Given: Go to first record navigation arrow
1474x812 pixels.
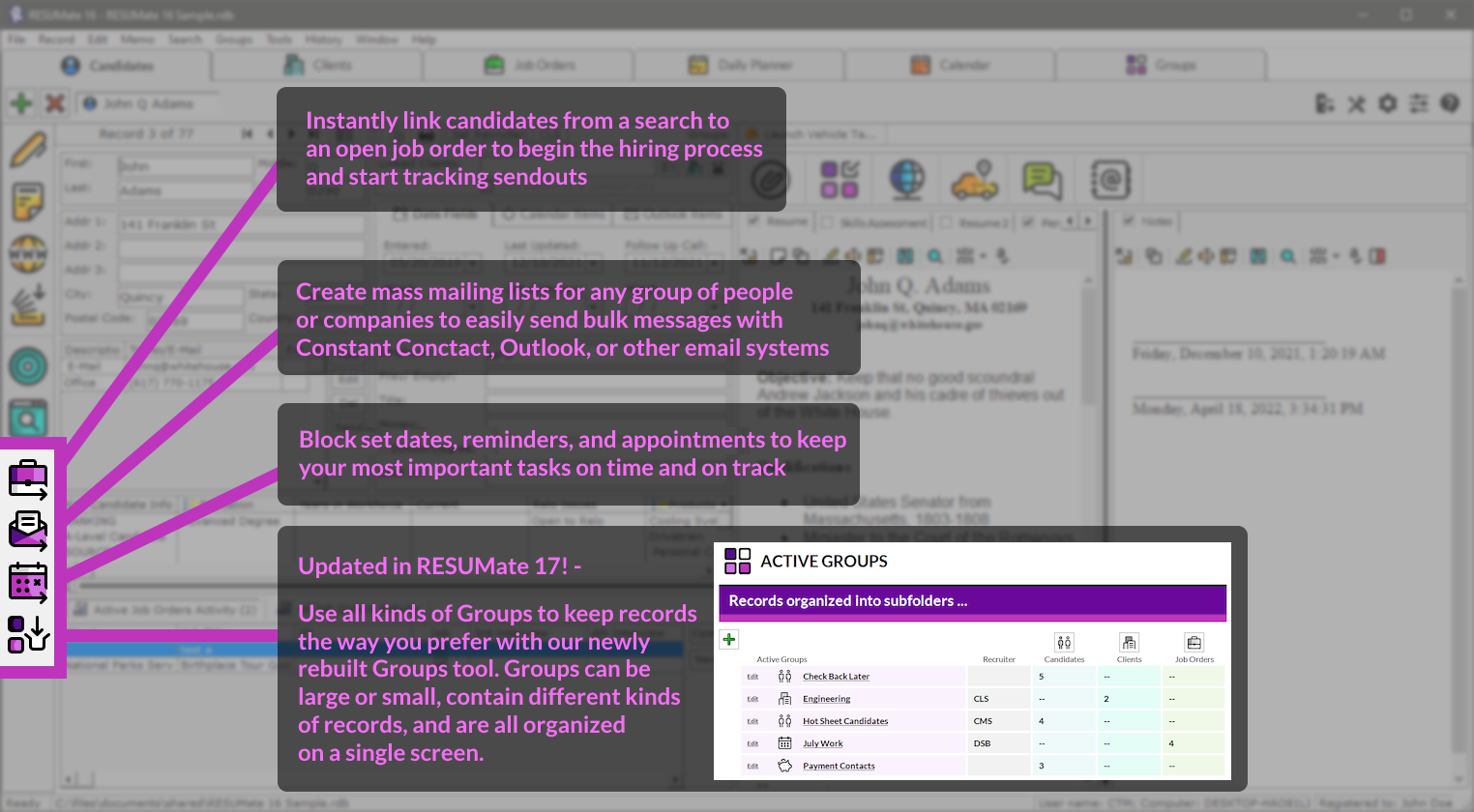Looking at the screenshot, I should 247,133.
